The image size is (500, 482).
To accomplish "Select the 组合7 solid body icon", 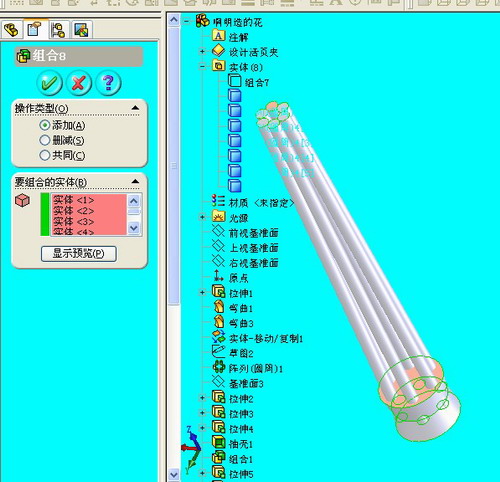I will pos(235,81).
